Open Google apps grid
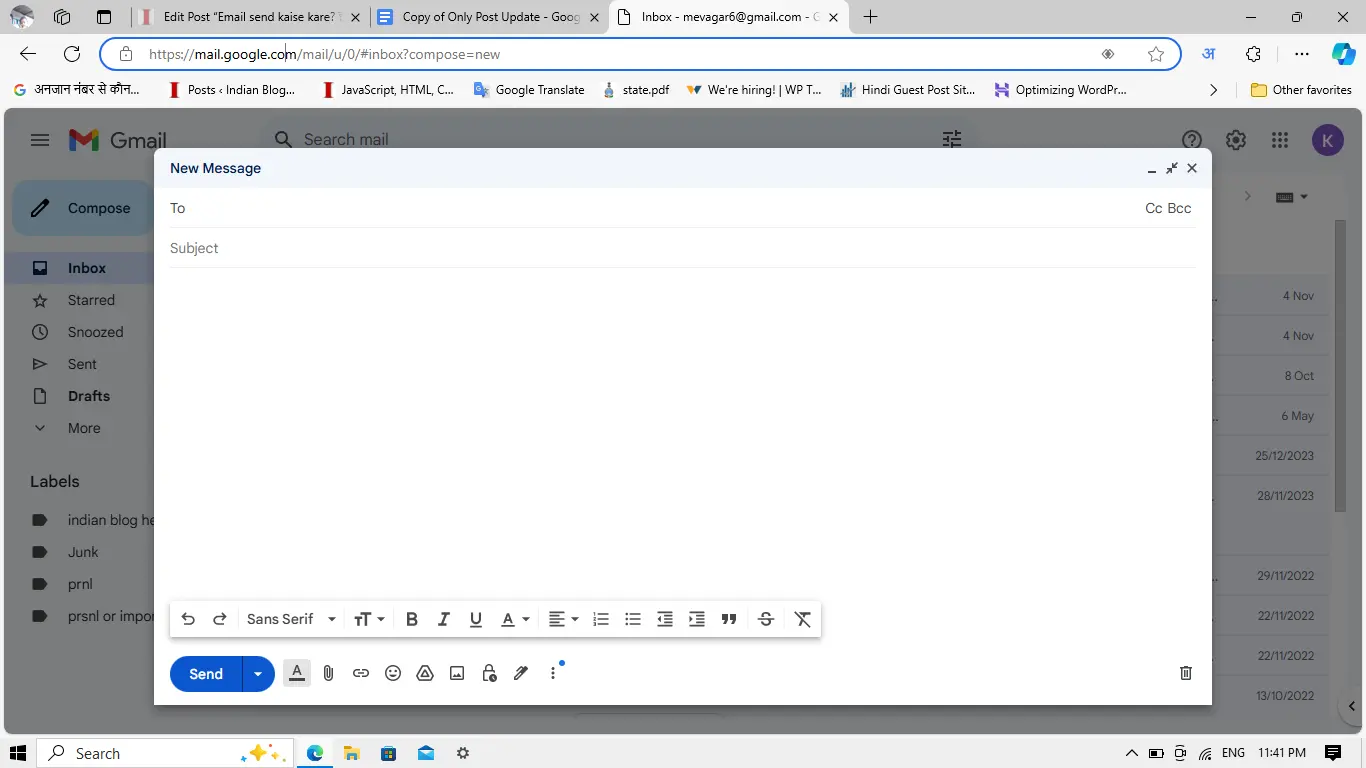The width and height of the screenshot is (1366, 768). 1280,140
